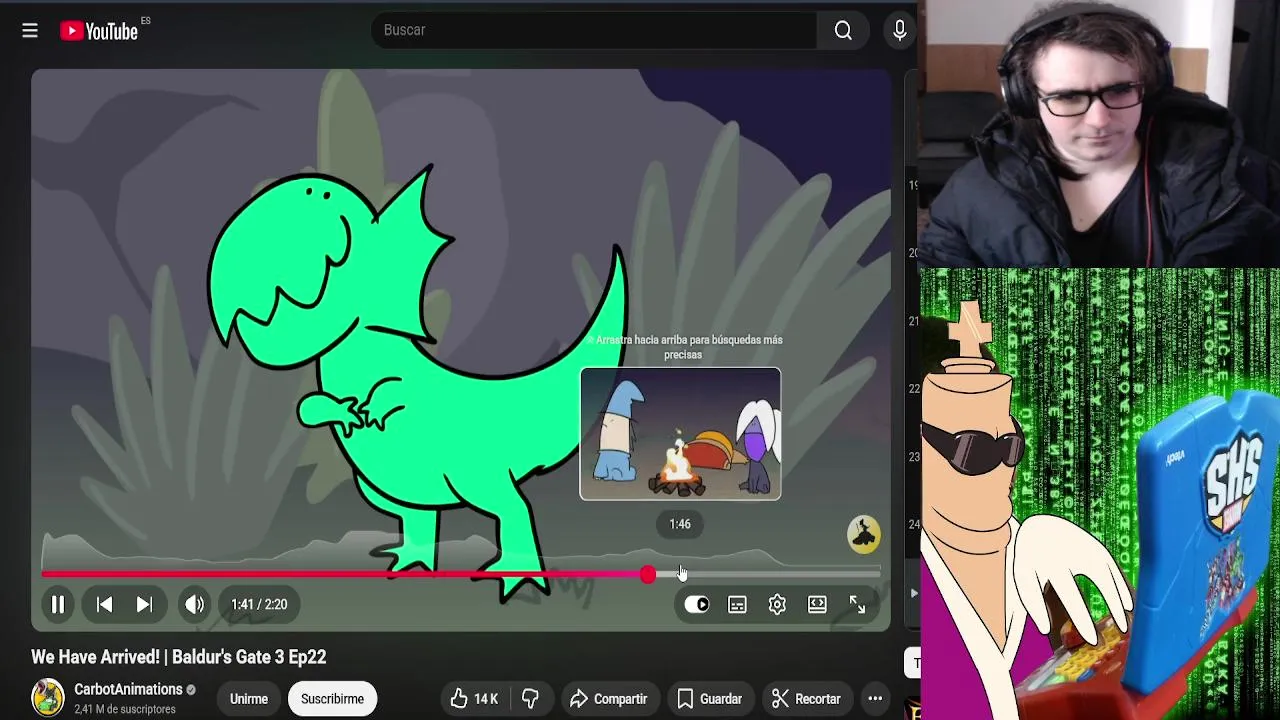Click the Unirme join button
Screen dimensions: 1280x720
pyautogui.click(x=249, y=699)
